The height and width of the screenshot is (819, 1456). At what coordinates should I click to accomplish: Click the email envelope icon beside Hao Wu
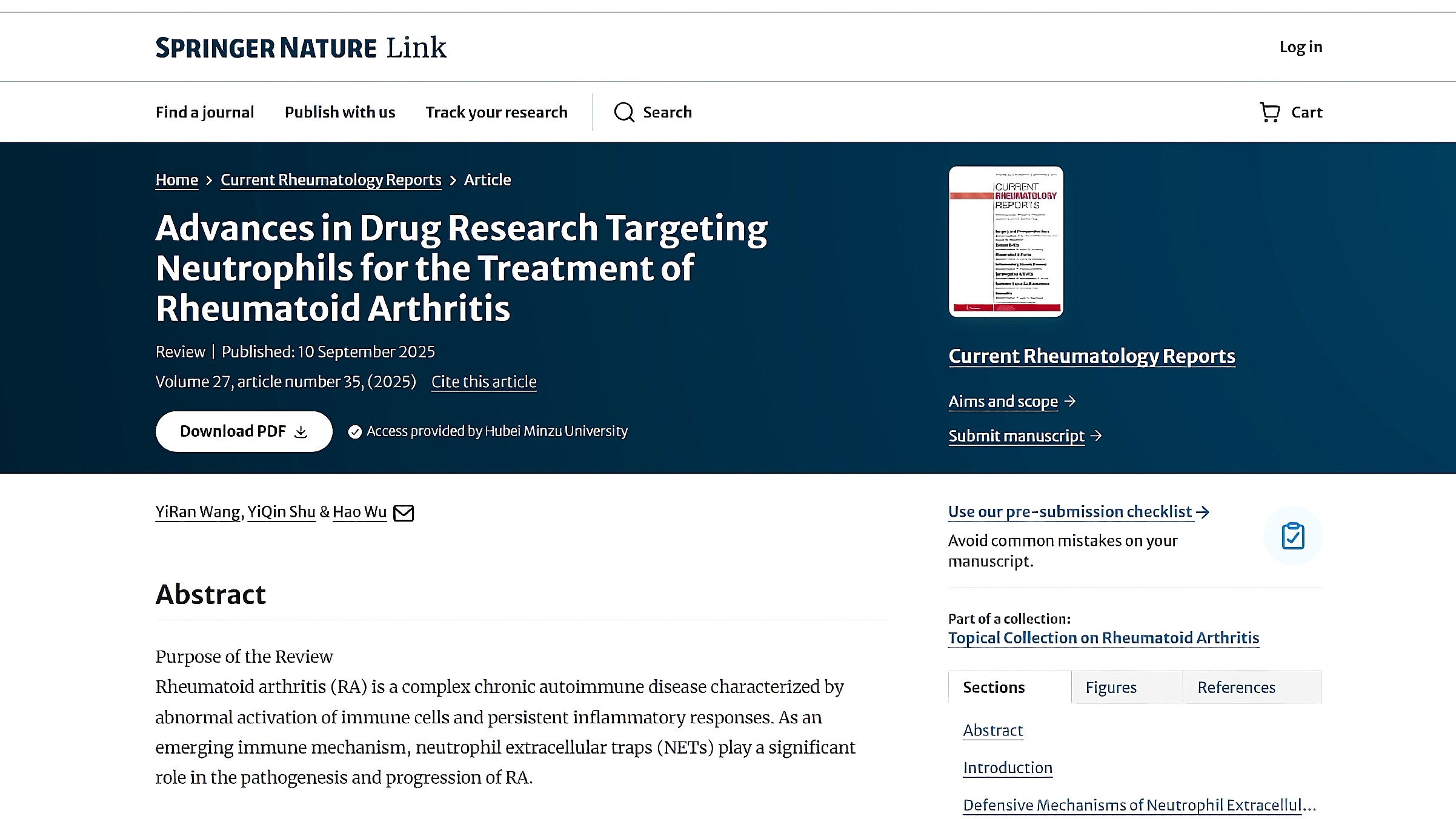pos(404,513)
